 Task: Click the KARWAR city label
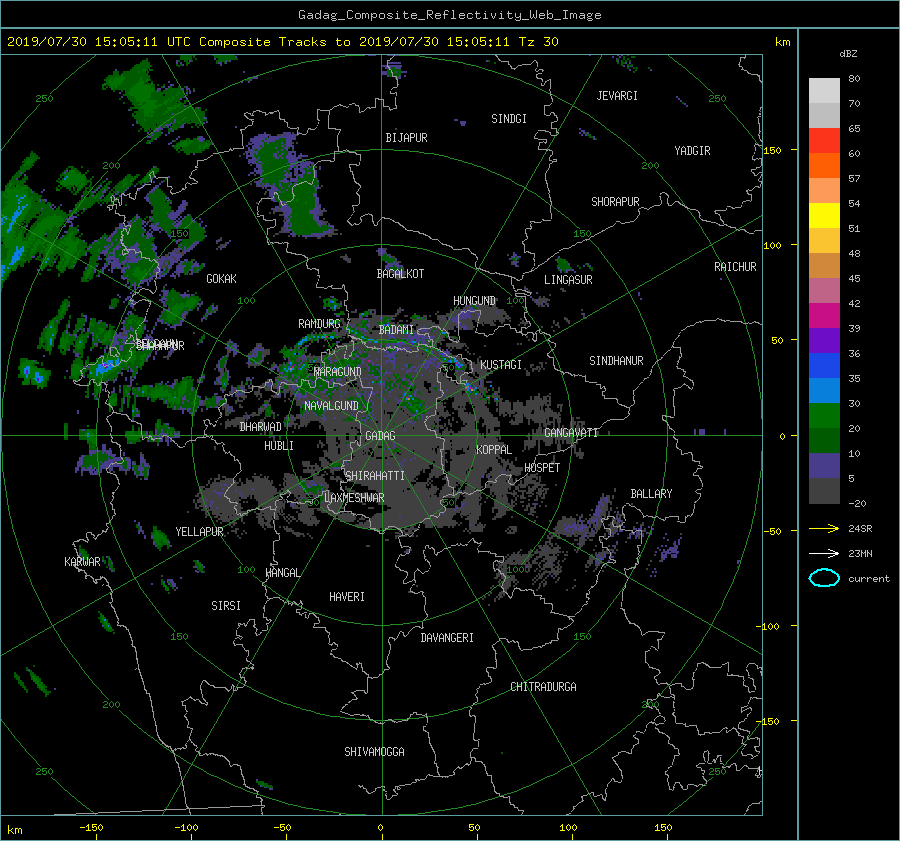82,562
